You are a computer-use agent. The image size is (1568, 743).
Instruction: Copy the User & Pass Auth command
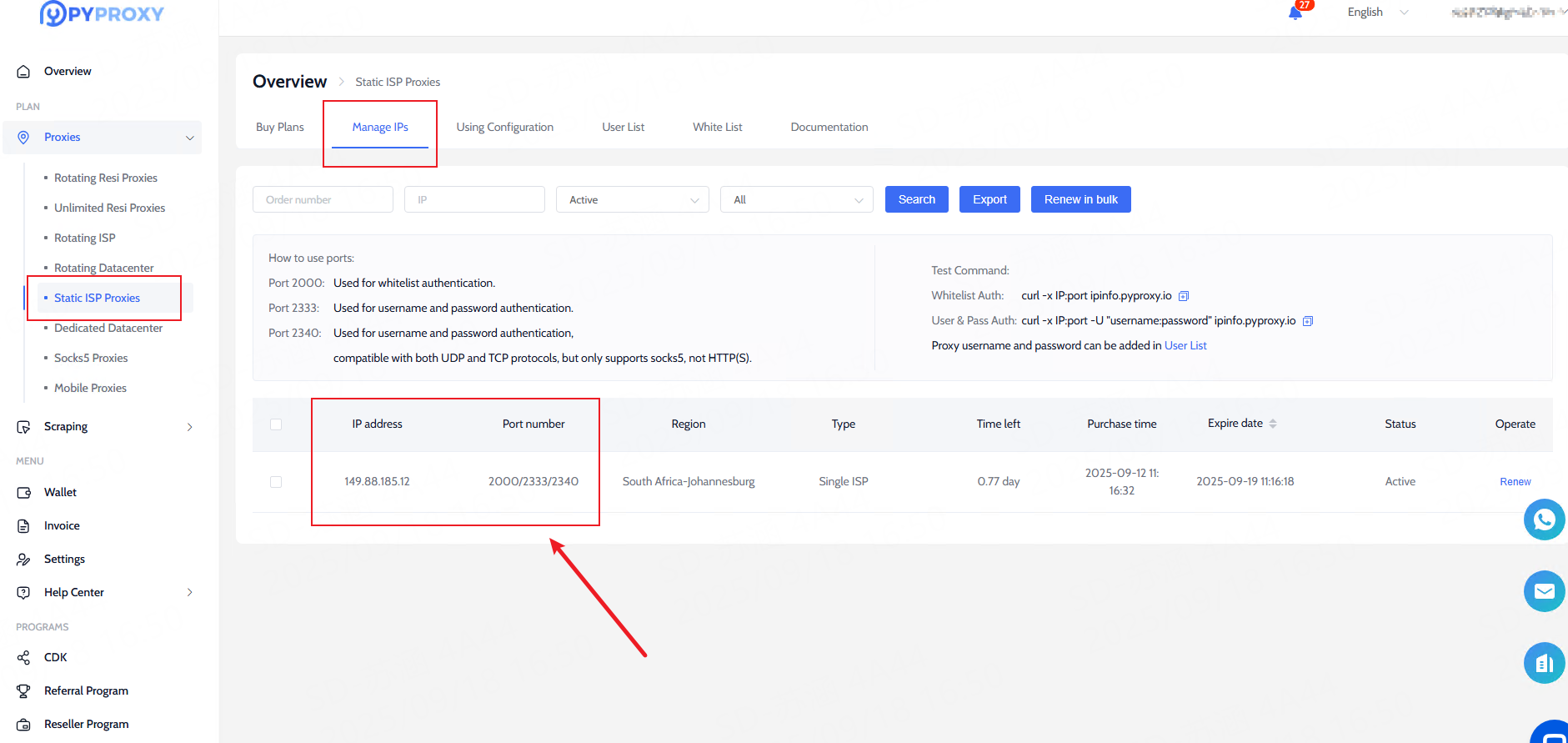[1307, 321]
